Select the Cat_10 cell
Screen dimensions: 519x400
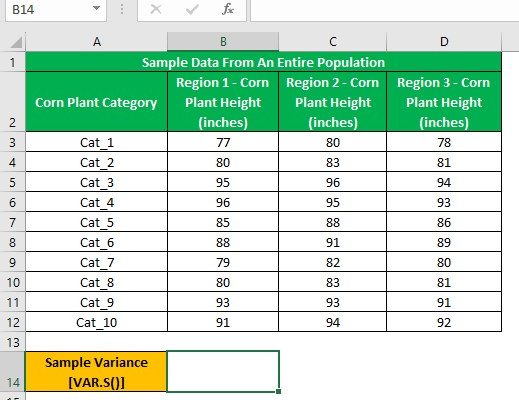coord(96,322)
